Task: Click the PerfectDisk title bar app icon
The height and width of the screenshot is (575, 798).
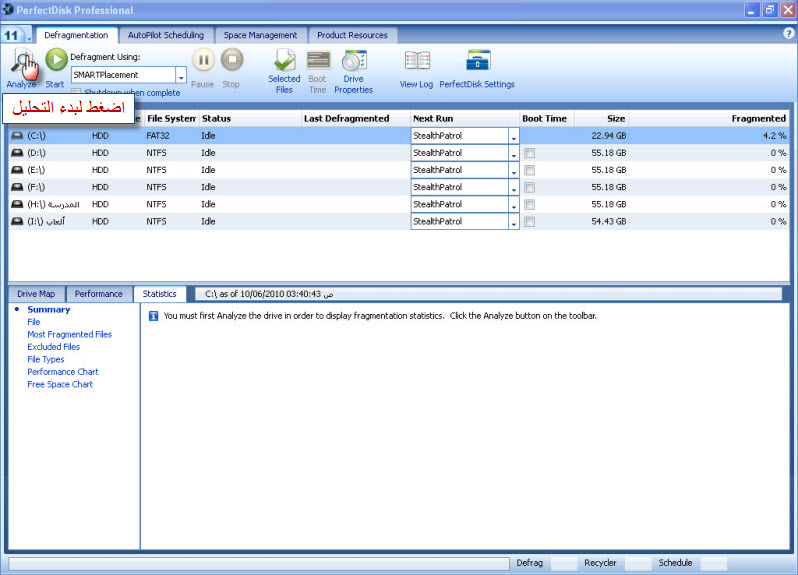Action: pyautogui.click(x=7, y=9)
